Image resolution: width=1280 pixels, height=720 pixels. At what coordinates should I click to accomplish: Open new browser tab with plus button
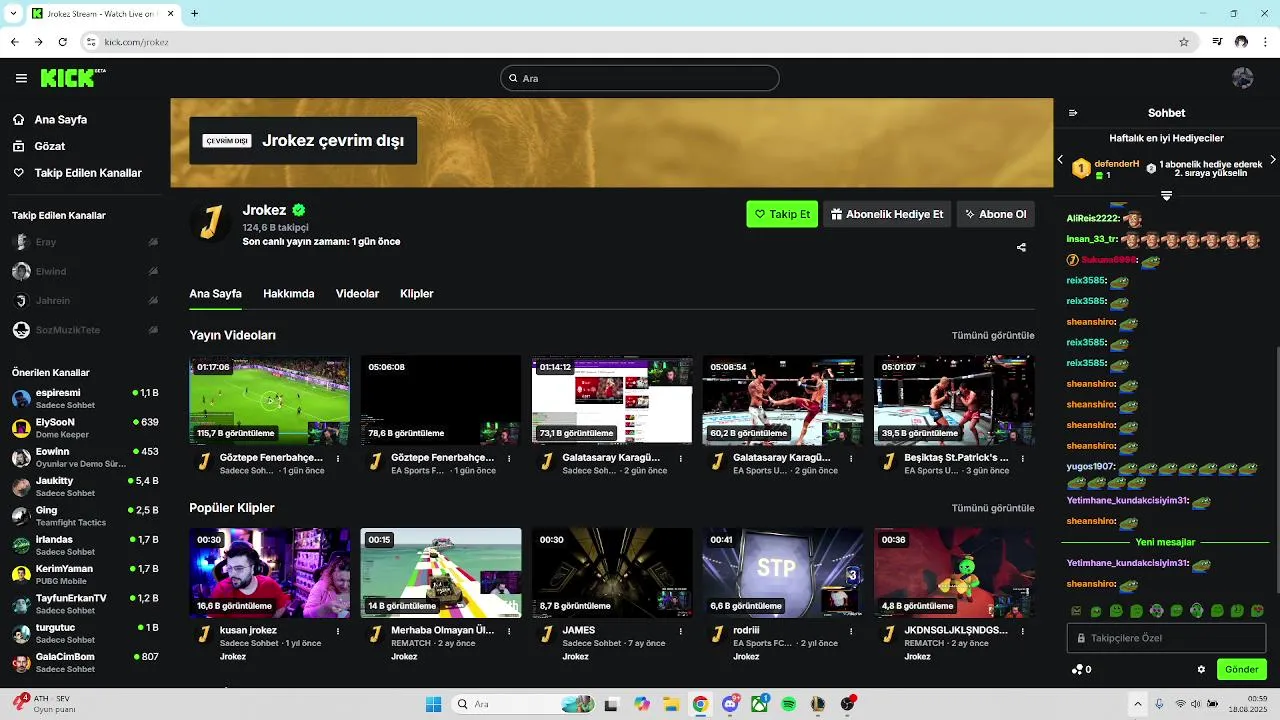click(x=194, y=13)
